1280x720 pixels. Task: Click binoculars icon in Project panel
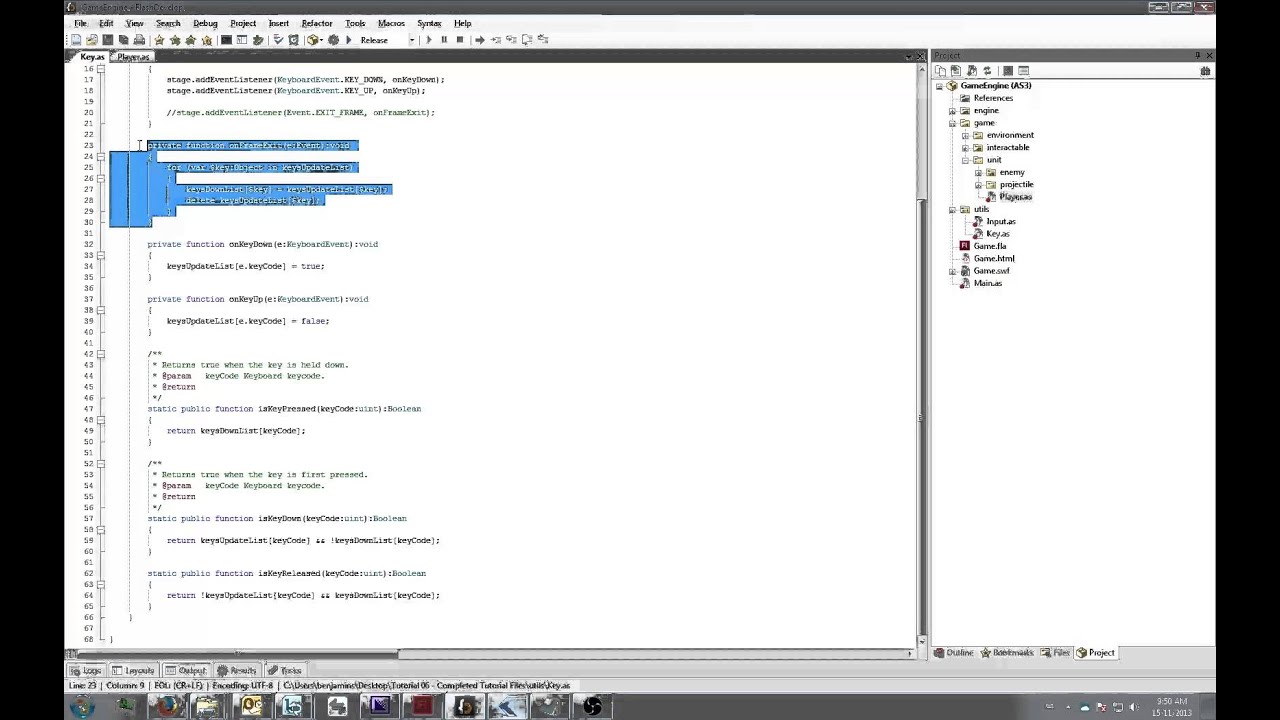1205,71
